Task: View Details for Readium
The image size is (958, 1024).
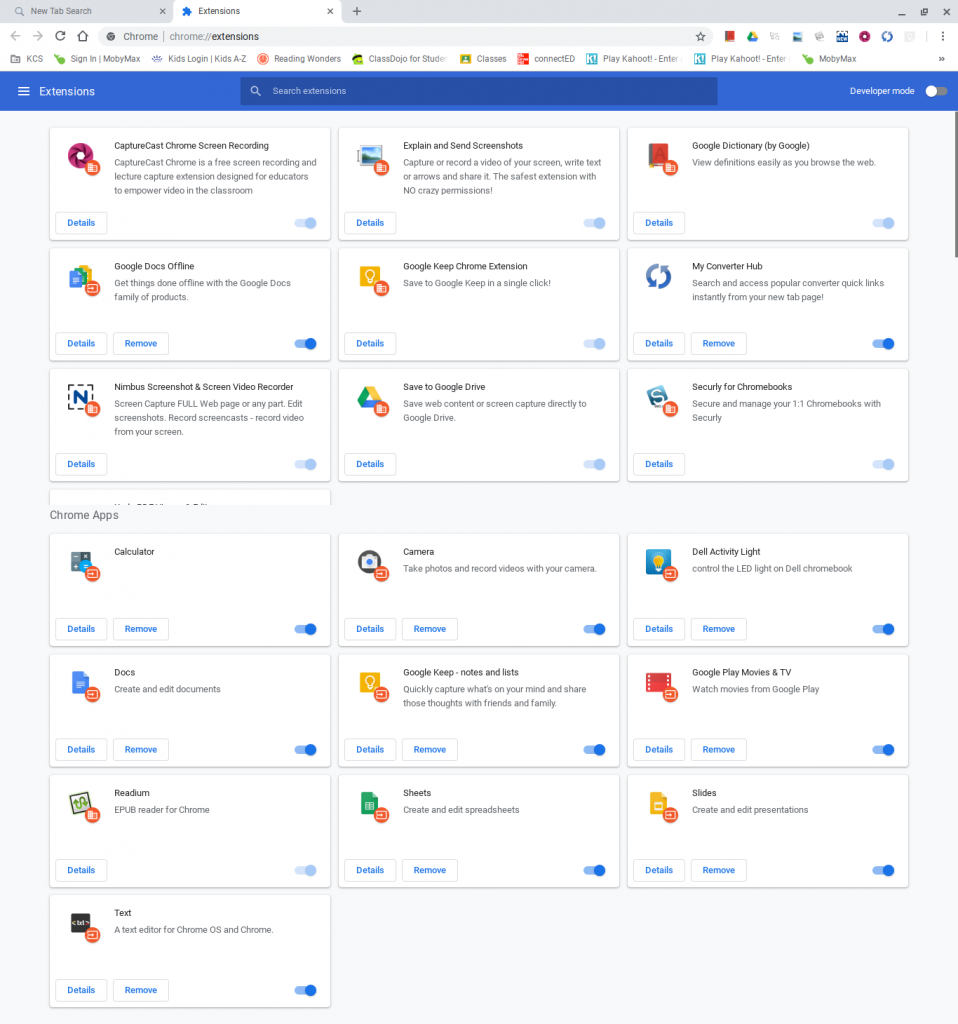Action: (81, 871)
